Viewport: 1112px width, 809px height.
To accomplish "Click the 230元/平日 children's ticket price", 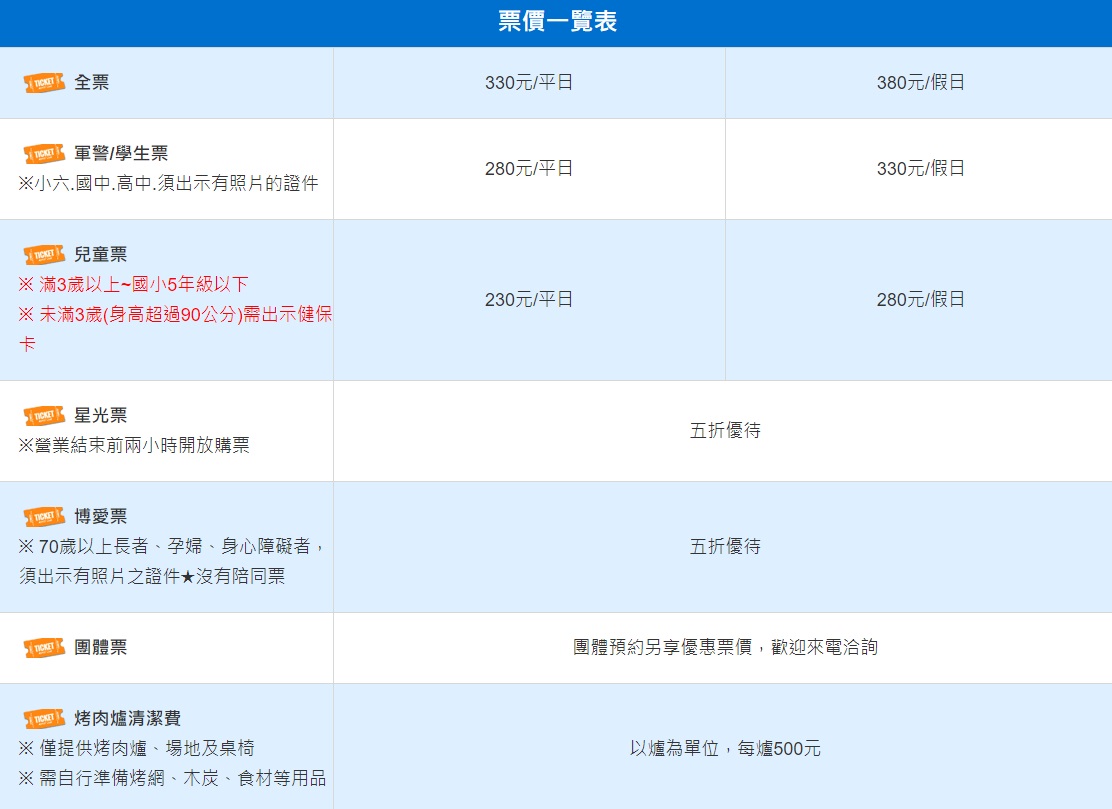I will coord(529,299).
